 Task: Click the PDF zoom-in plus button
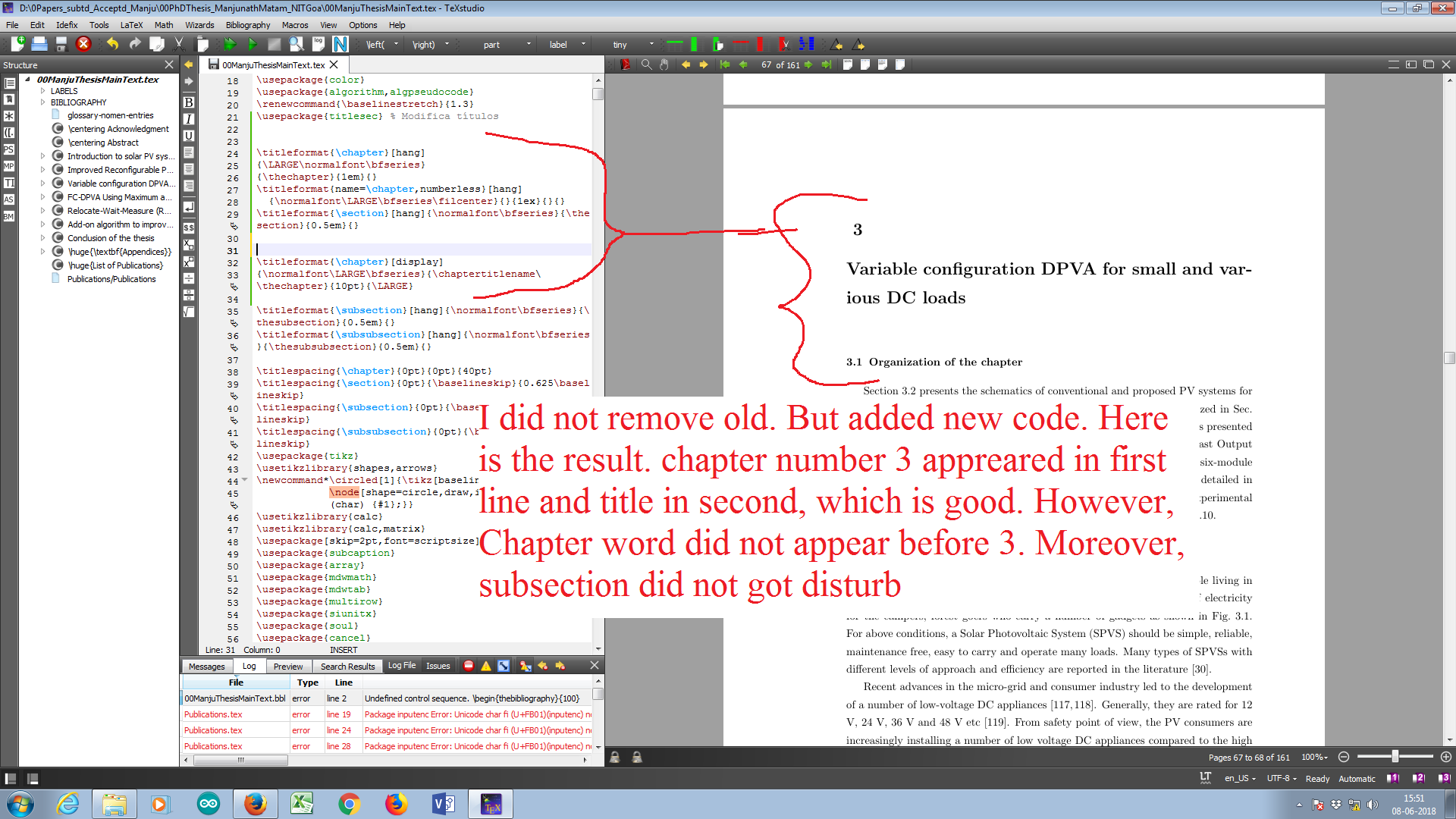point(1446,757)
